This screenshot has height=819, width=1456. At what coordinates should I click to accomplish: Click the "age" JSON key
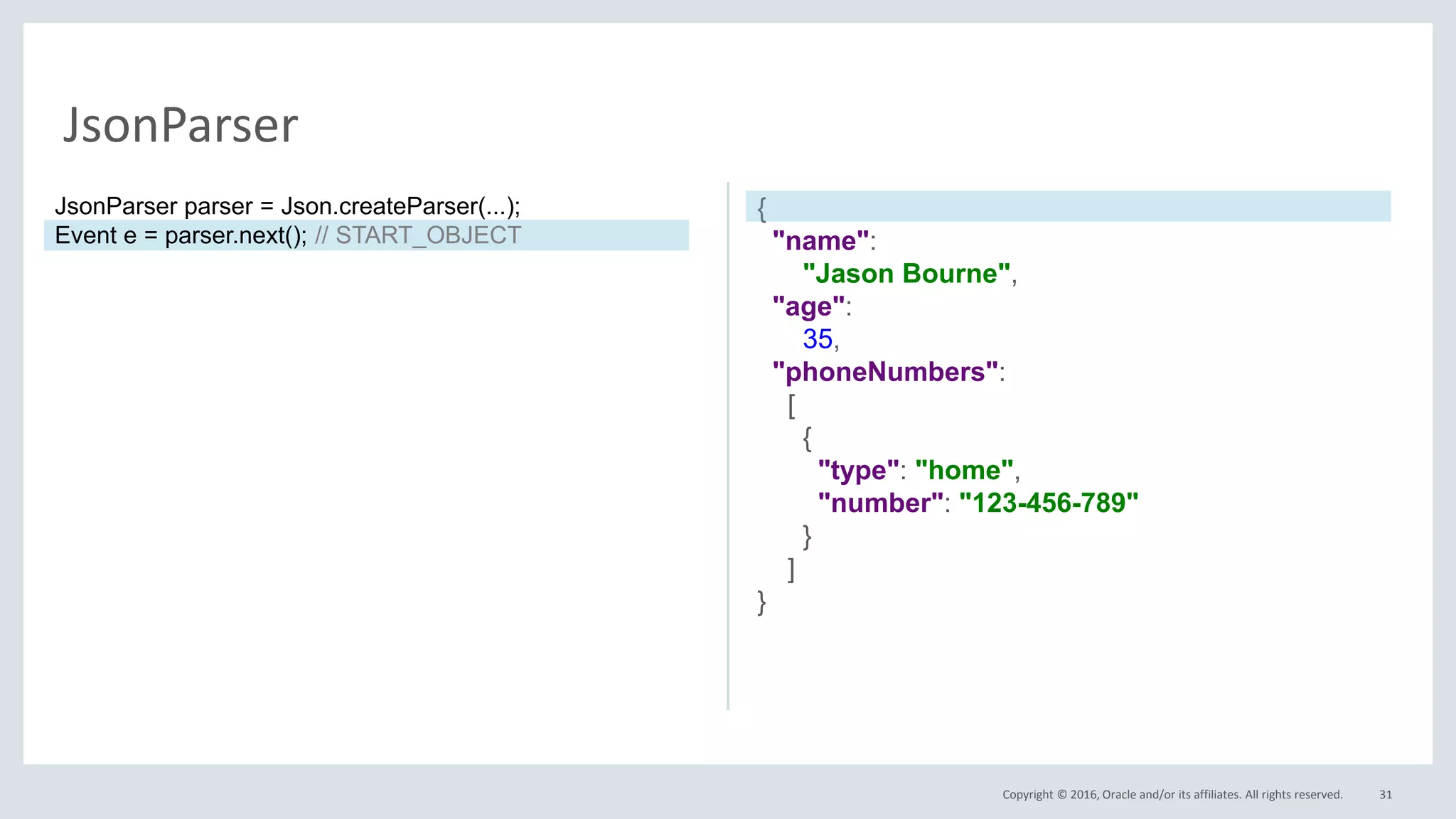pyautogui.click(x=808, y=306)
